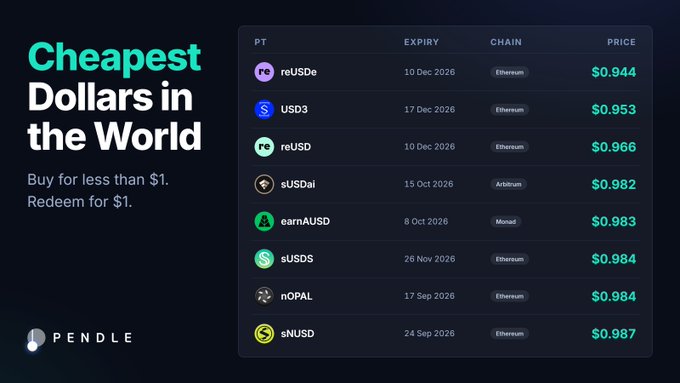Click the sUSDai token icon
This screenshot has width=680, height=383.
tap(264, 184)
